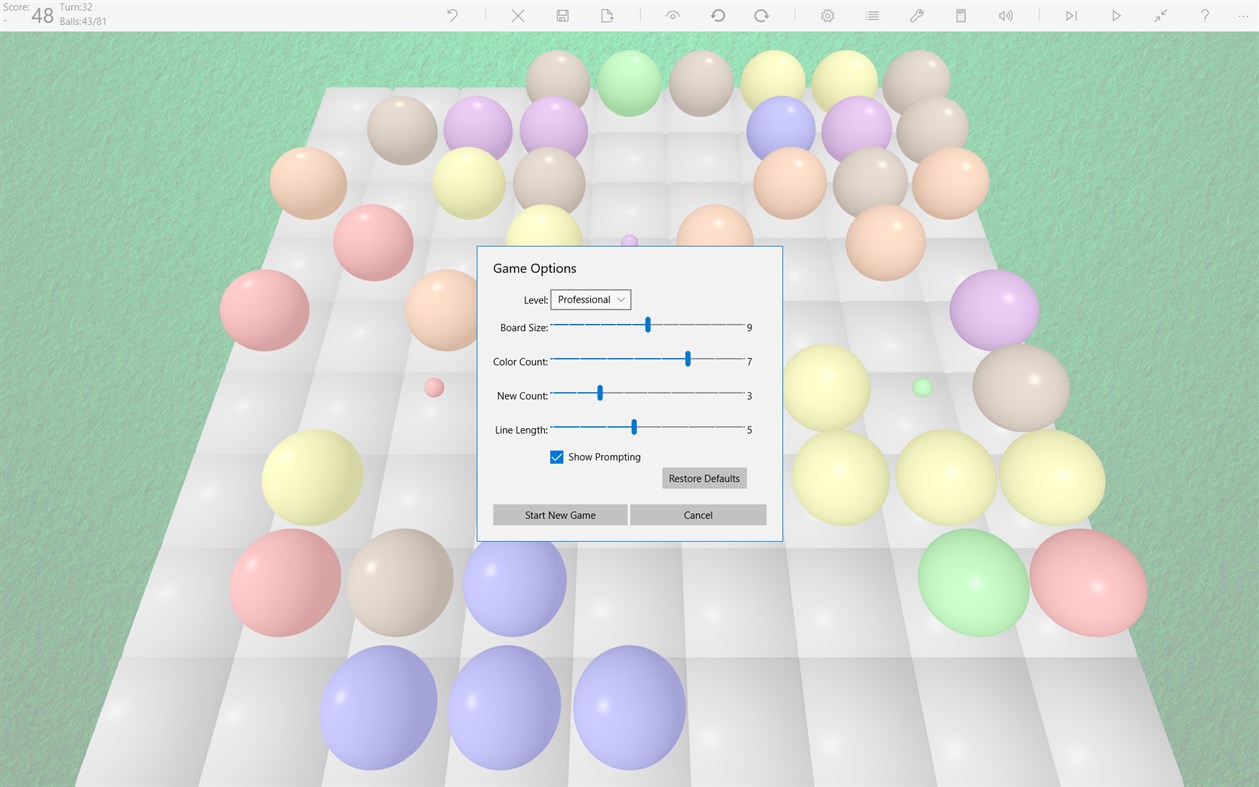1259x787 pixels.
Task: Exit fullscreen using the collapse arrows
Action: click(1160, 15)
